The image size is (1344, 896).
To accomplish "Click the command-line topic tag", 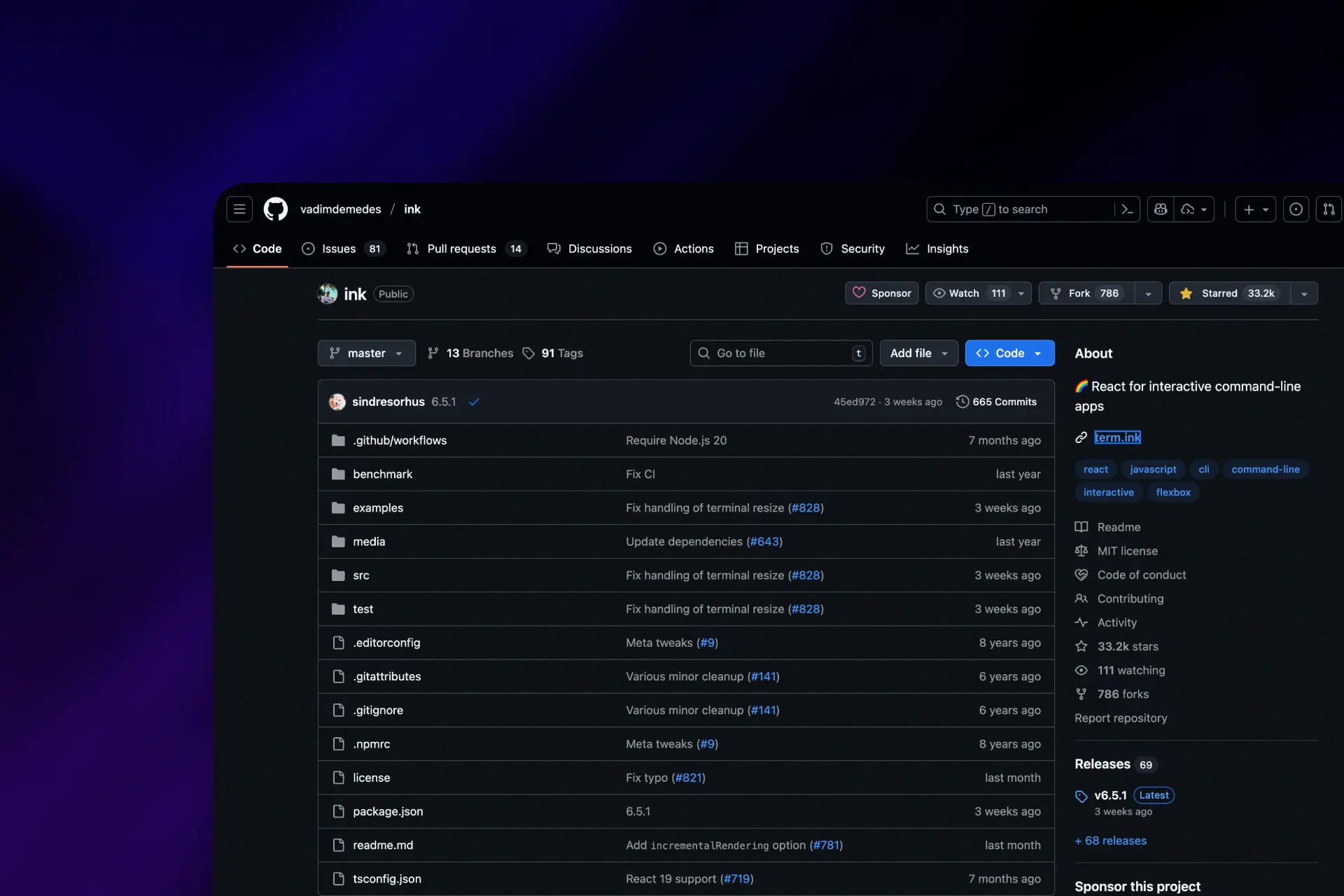I will [1266, 470].
